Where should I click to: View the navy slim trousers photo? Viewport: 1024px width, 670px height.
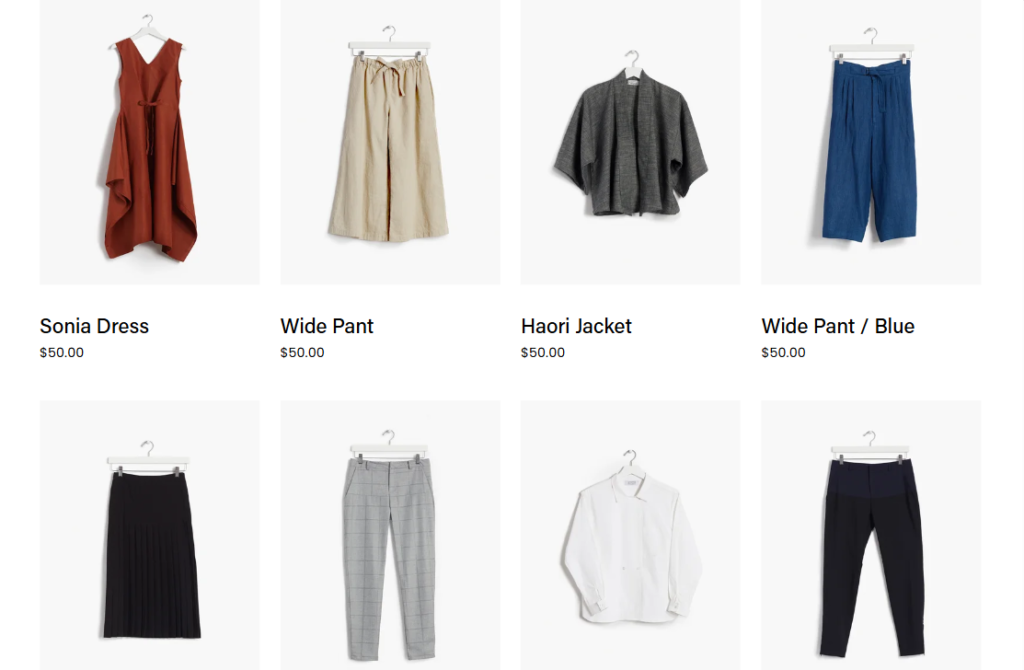pyautogui.click(x=871, y=535)
